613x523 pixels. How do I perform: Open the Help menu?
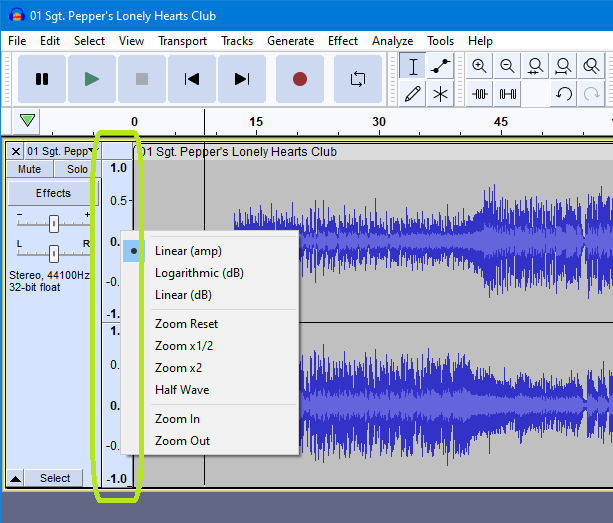coord(480,41)
